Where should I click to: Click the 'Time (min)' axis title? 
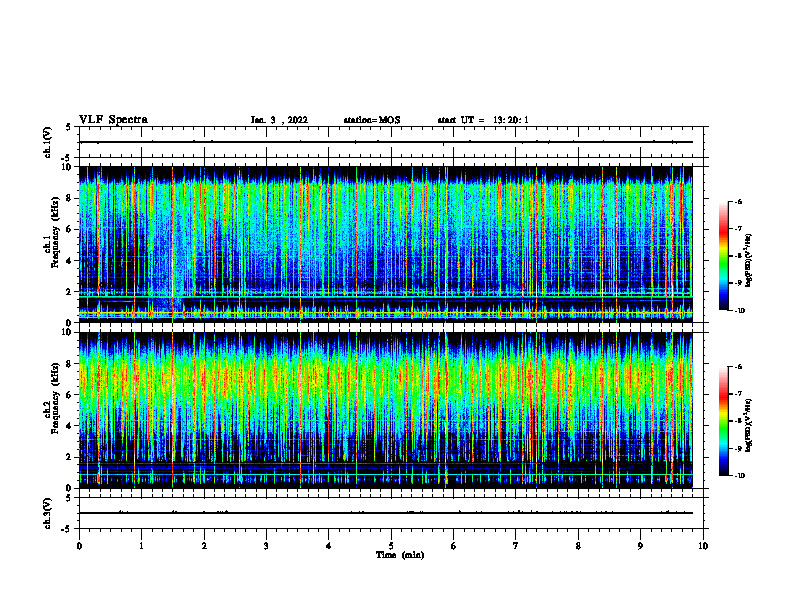(x=400, y=555)
